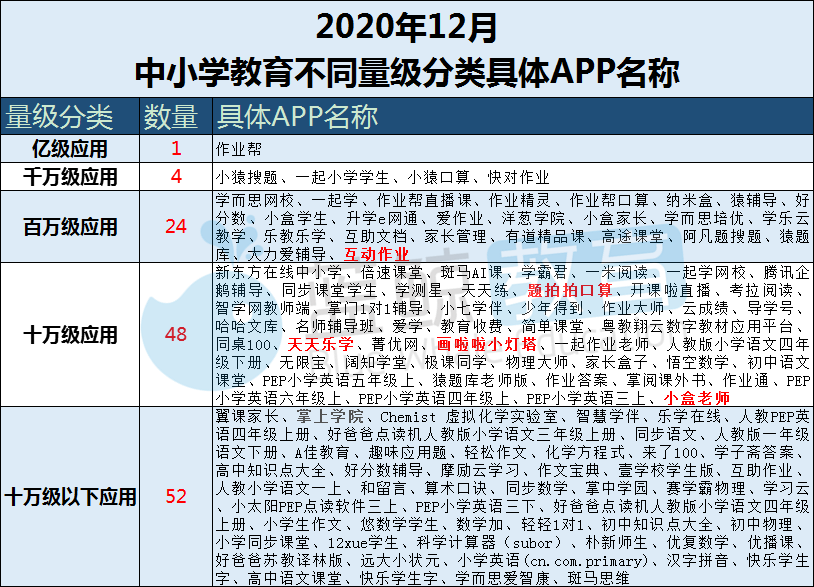Select the 十万级以下应用 row label
Image resolution: width=814 pixels, height=587 pixels.
[x=70, y=496]
